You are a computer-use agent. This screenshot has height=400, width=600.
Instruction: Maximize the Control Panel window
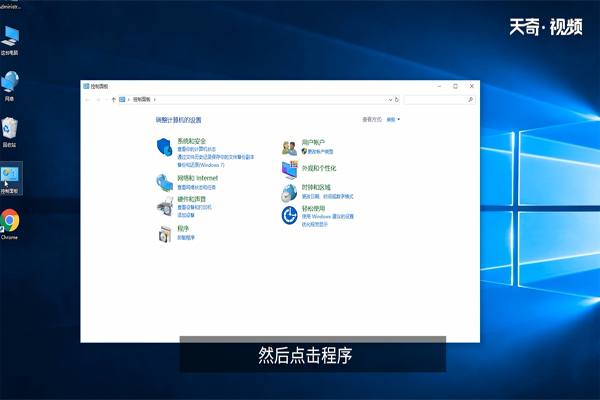click(x=455, y=87)
